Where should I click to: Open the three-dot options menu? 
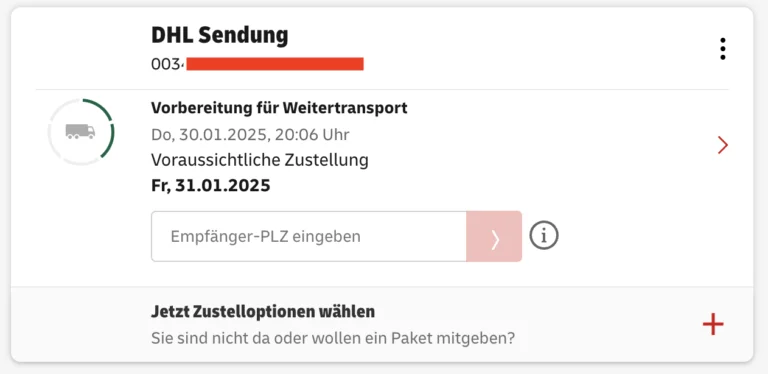(x=722, y=49)
